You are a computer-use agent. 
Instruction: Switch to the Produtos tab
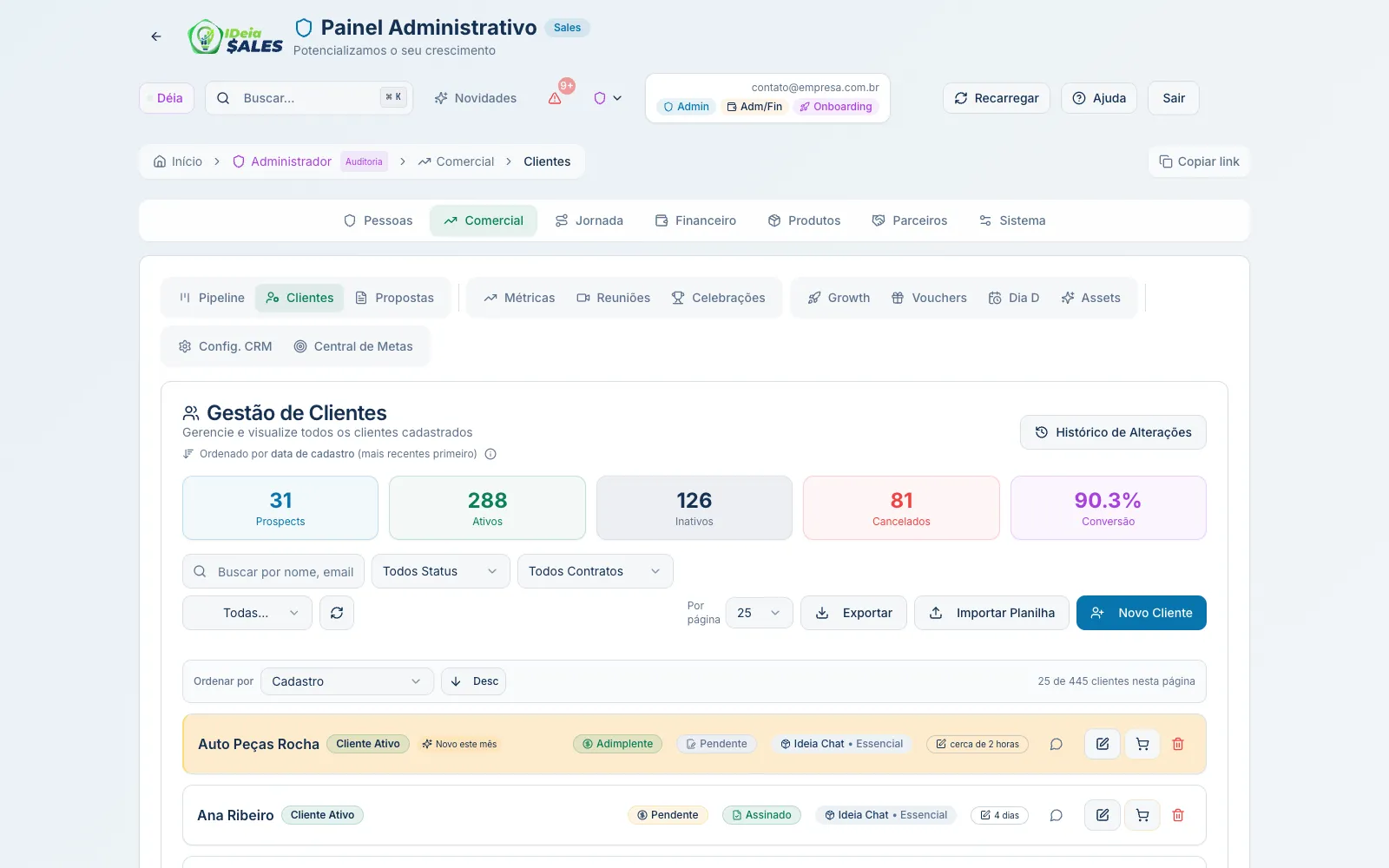804,220
